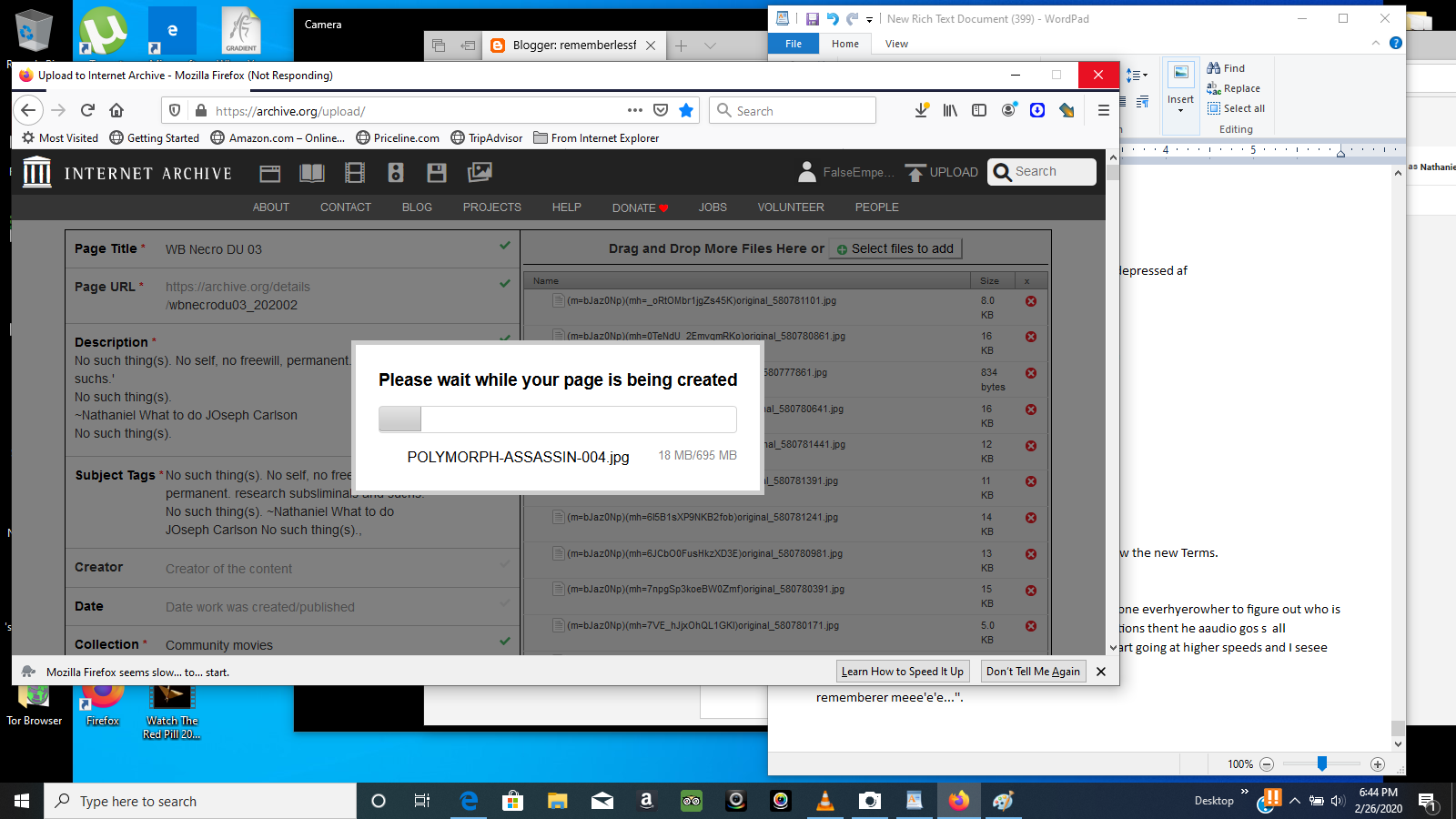Screen dimensions: 1456x819
Task: Open Firefox Library icon
Action: [x=950, y=110]
